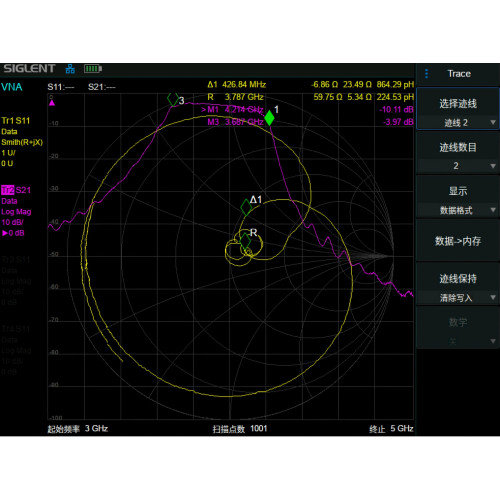Click the 终止 5 GHz stop frequency
This screenshot has width=500, height=500.
point(391,429)
